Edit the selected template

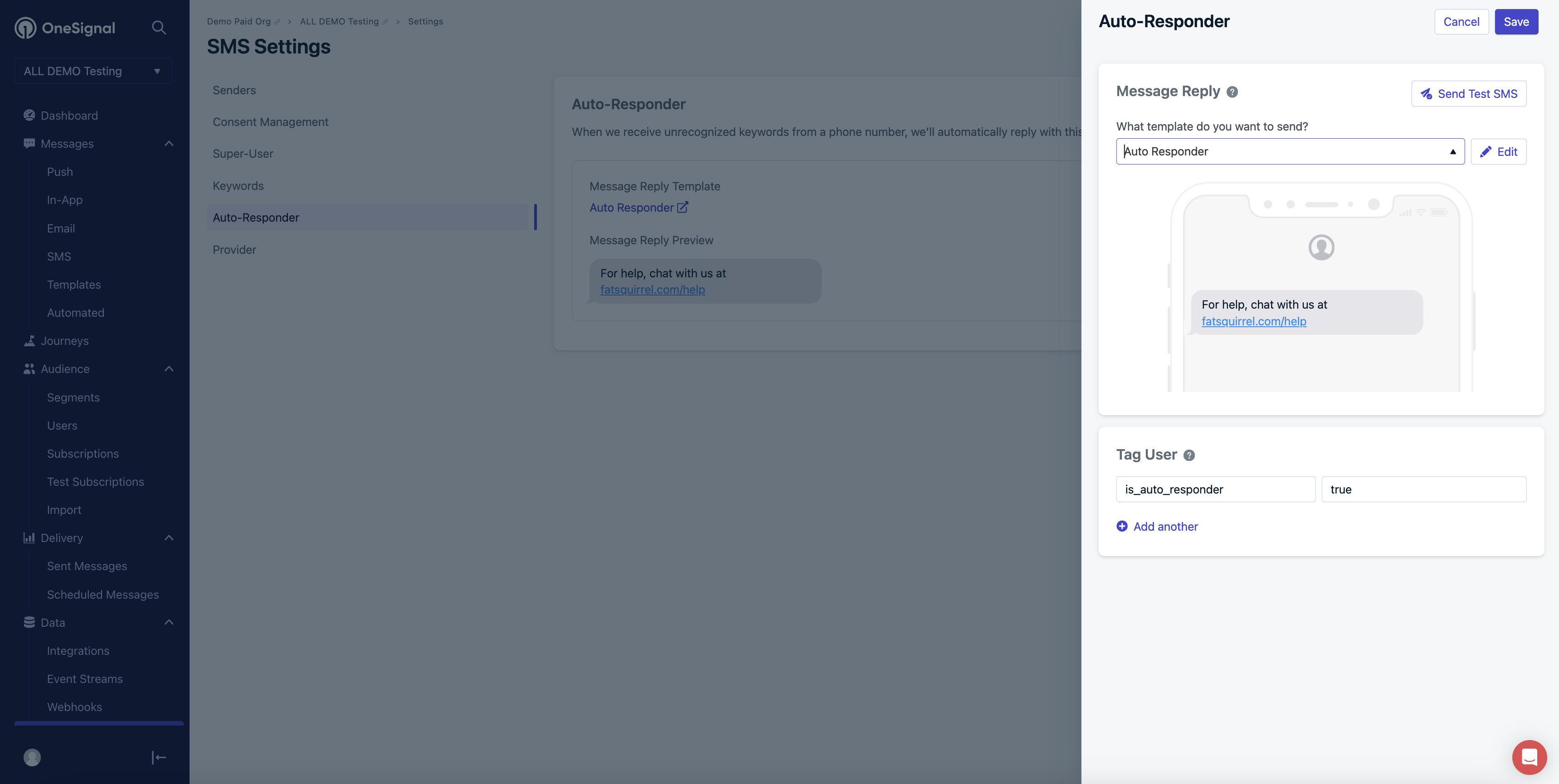click(1499, 151)
